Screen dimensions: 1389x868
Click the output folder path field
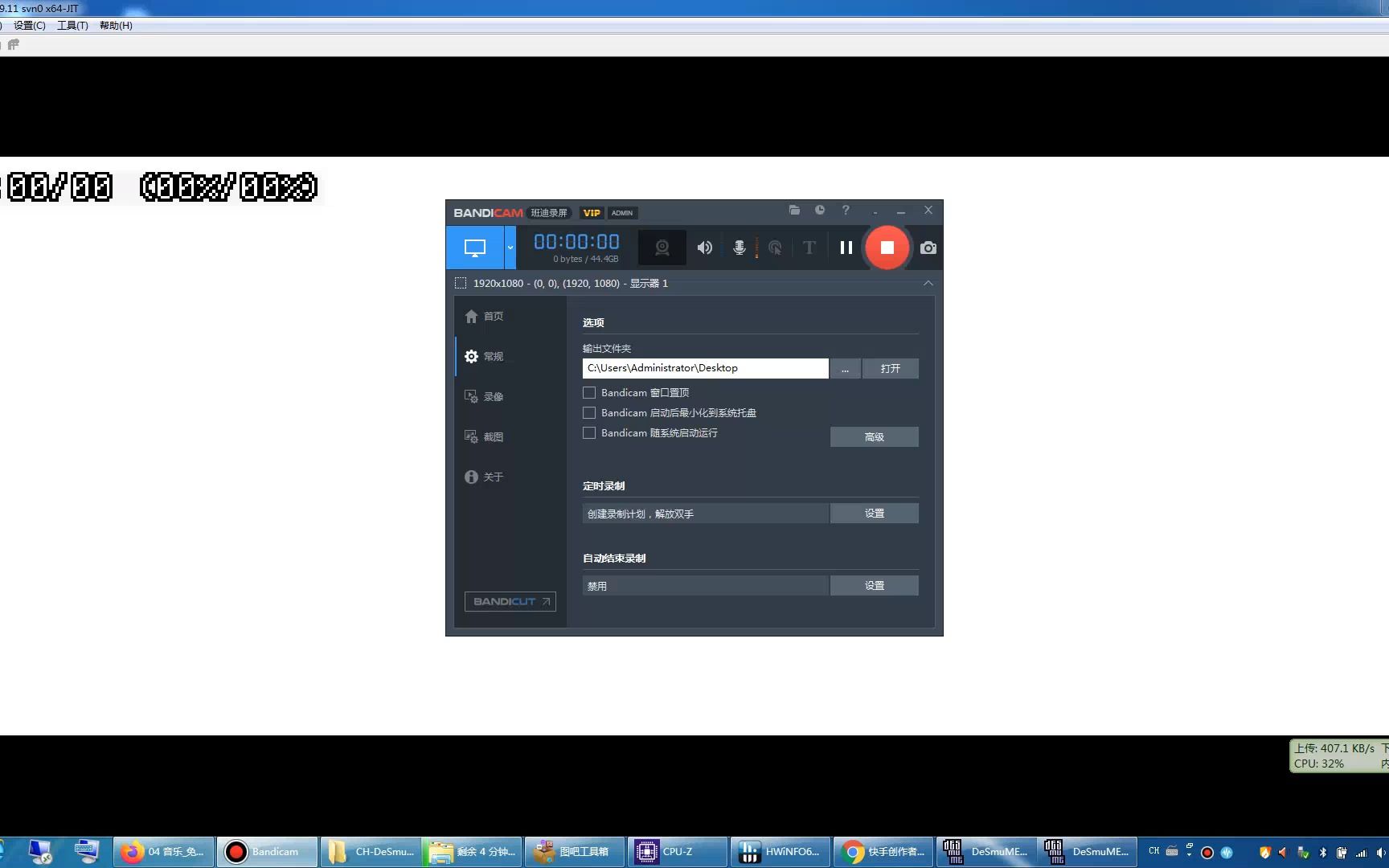[x=705, y=368]
